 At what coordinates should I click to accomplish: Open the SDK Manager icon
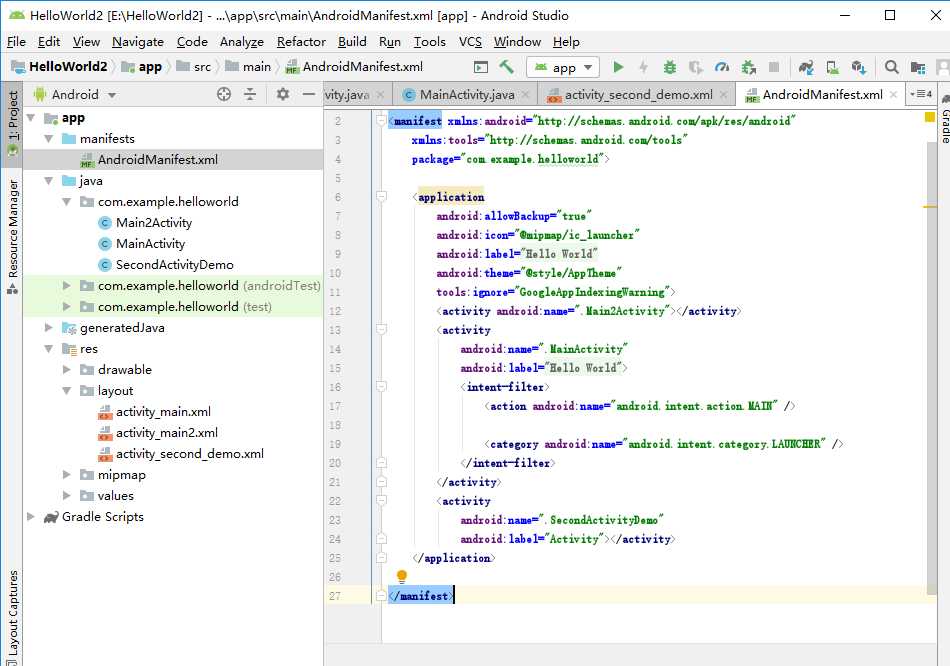click(x=859, y=67)
